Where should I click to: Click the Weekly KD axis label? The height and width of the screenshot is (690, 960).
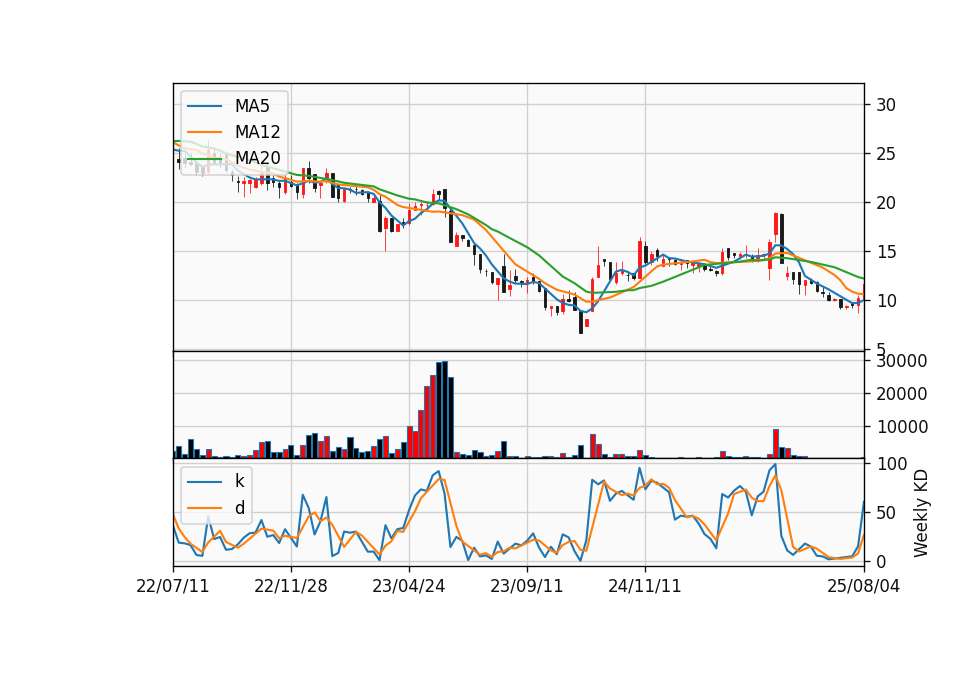(921, 513)
